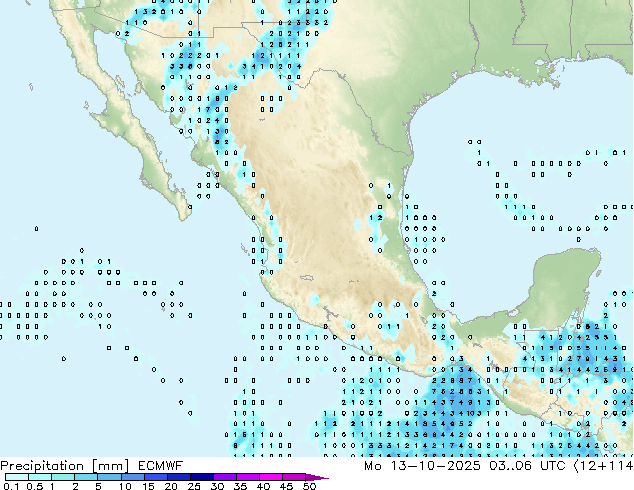
Task: Click the '10' legend value label
Action: 125,486
